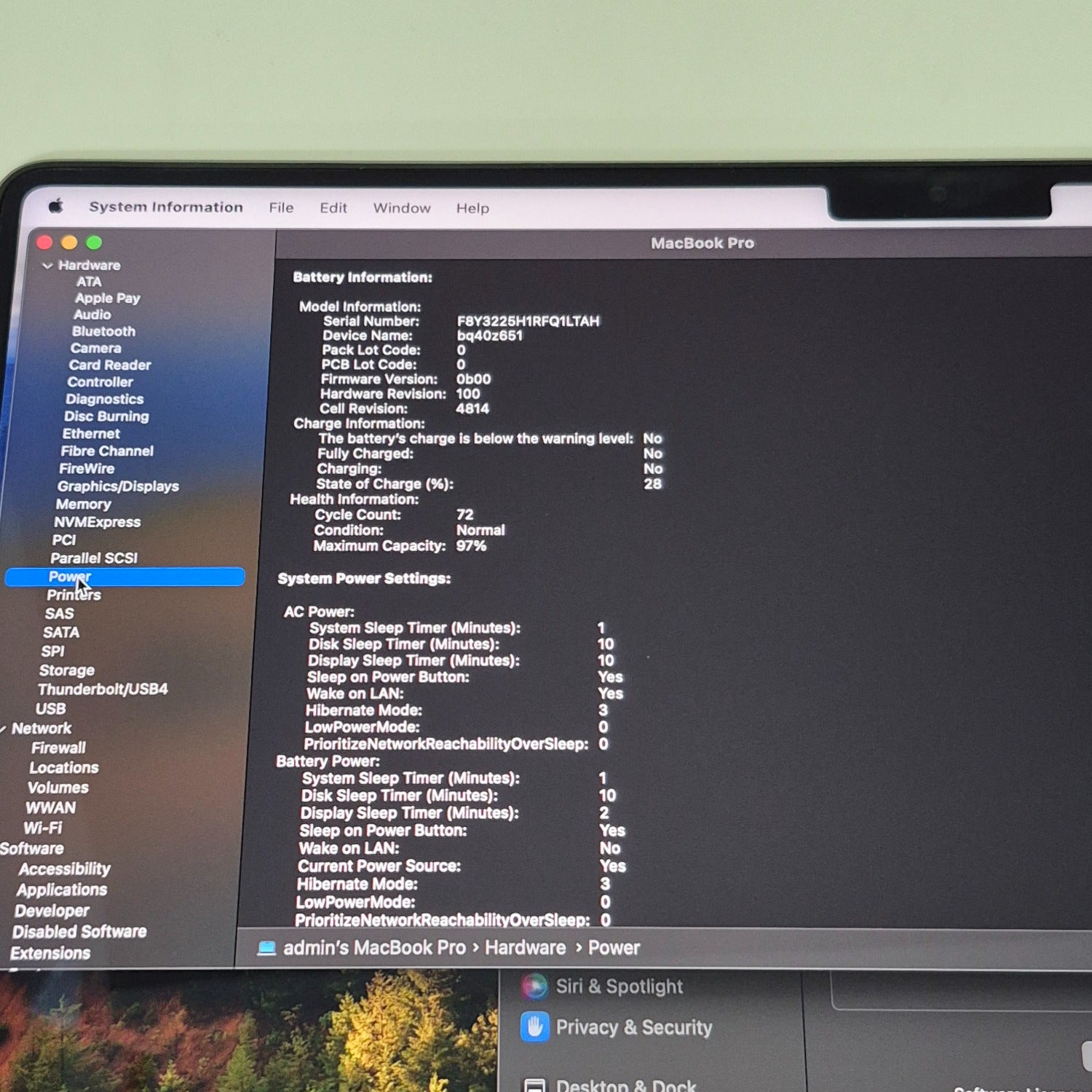The height and width of the screenshot is (1092, 1092).
Task: Open Privacy & Security in System Settings
Action: click(634, 1027)
